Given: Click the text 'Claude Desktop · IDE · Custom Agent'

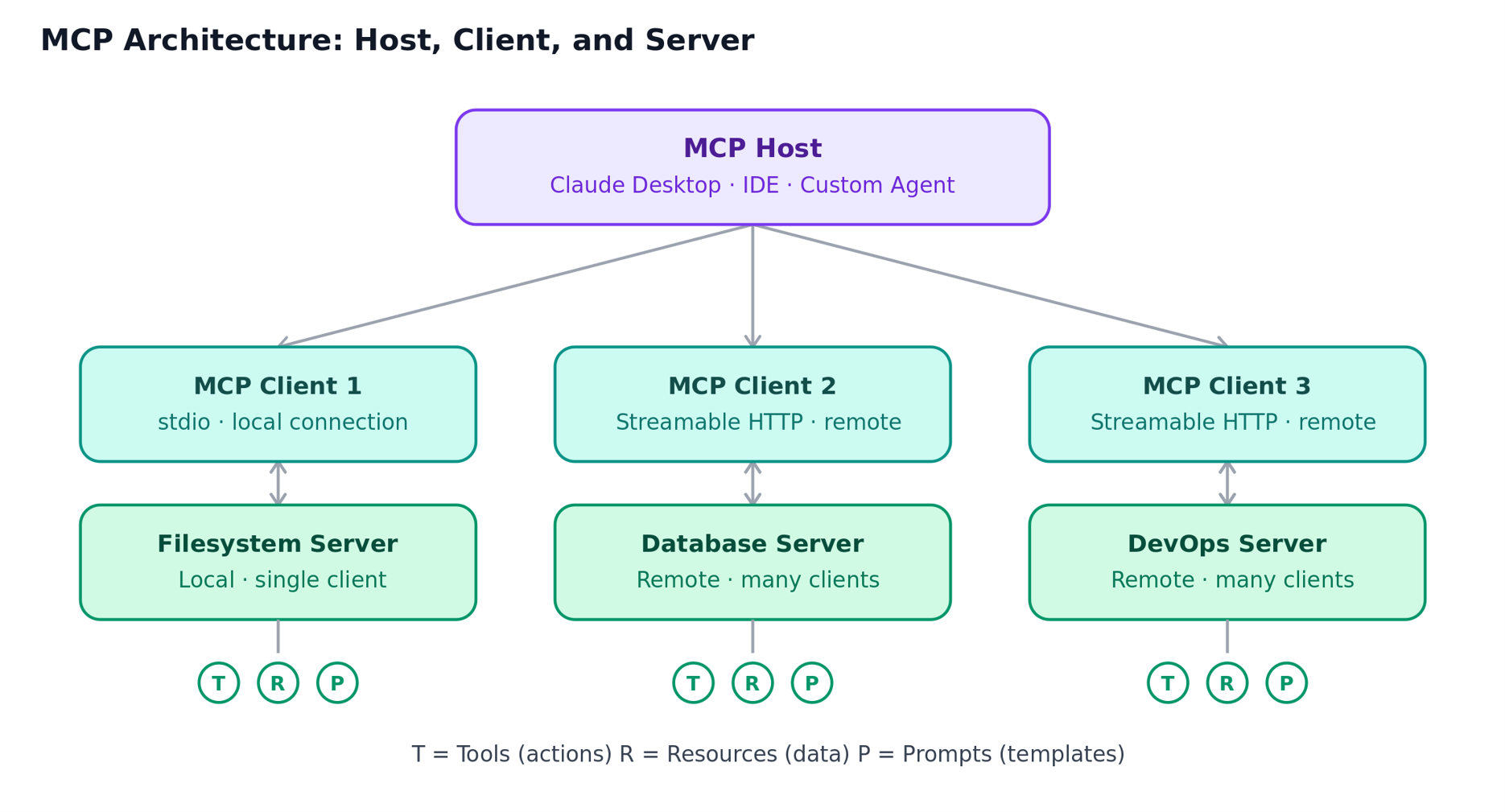Looking at the screenshot, I should (752, 185).
